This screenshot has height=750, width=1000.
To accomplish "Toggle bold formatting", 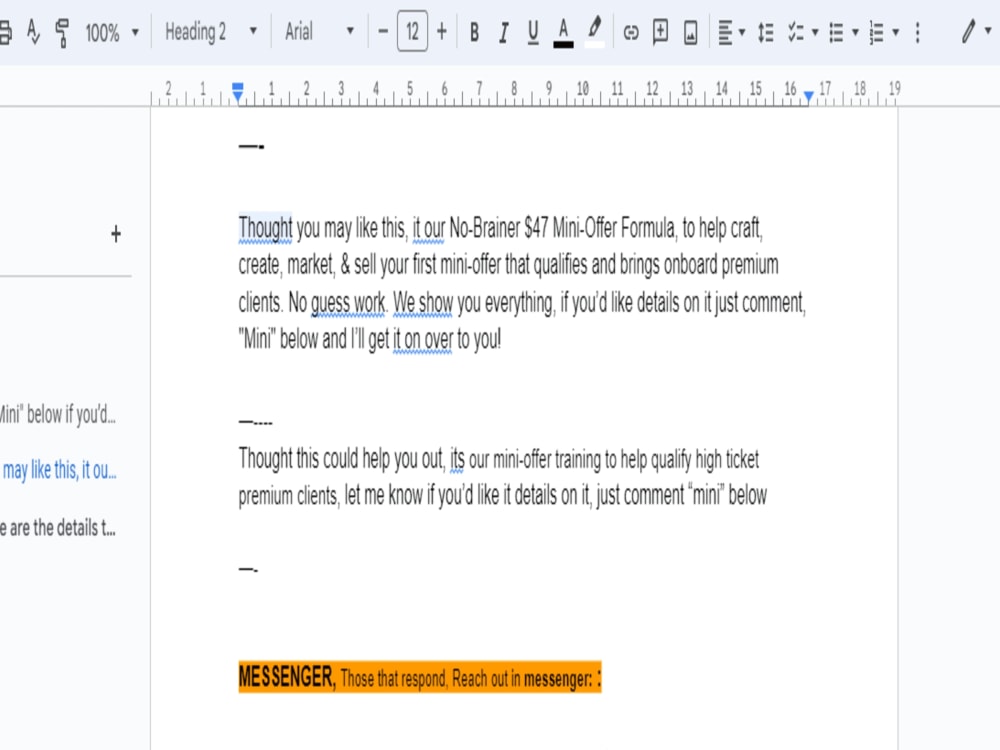I will pos(474,32).
